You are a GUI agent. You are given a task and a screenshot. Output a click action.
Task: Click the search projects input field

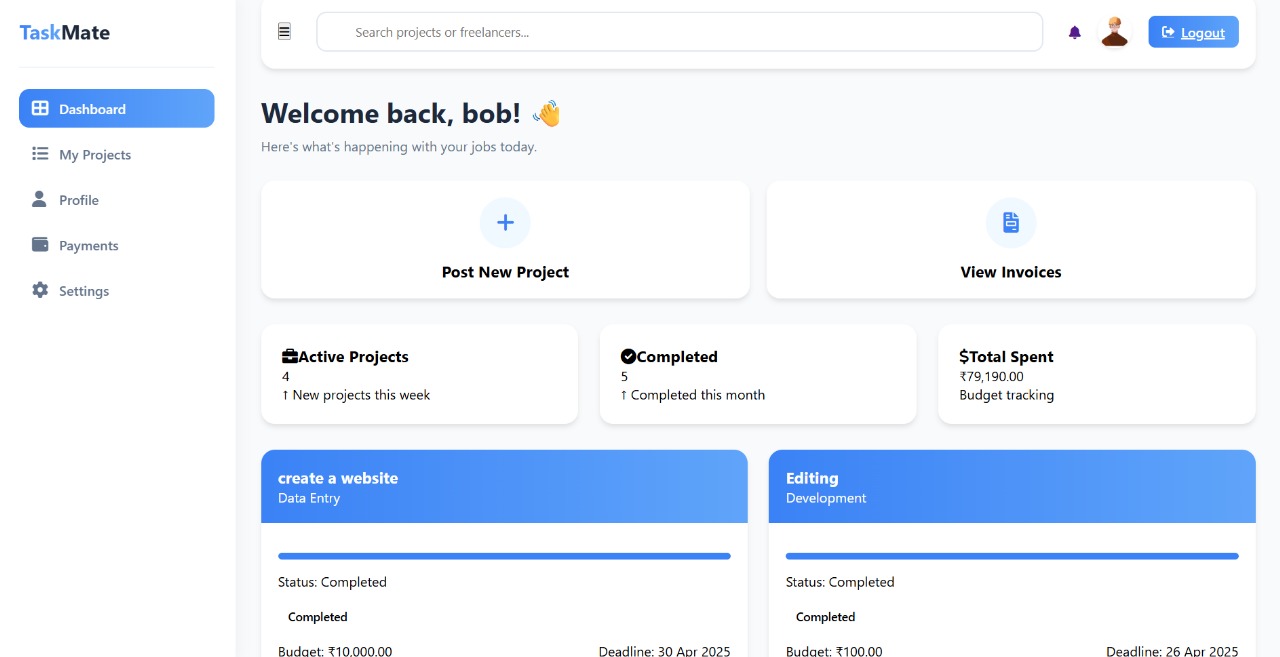click(x=680, y=31)
